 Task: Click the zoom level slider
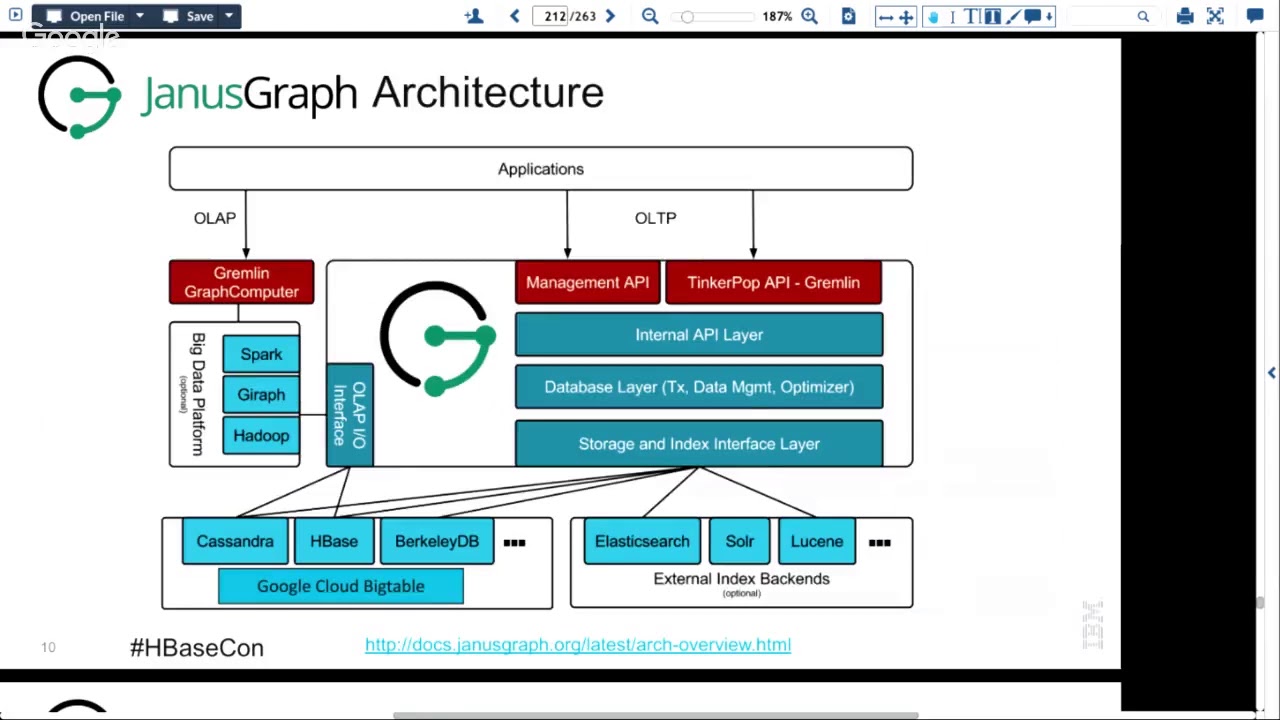(712, 16)
